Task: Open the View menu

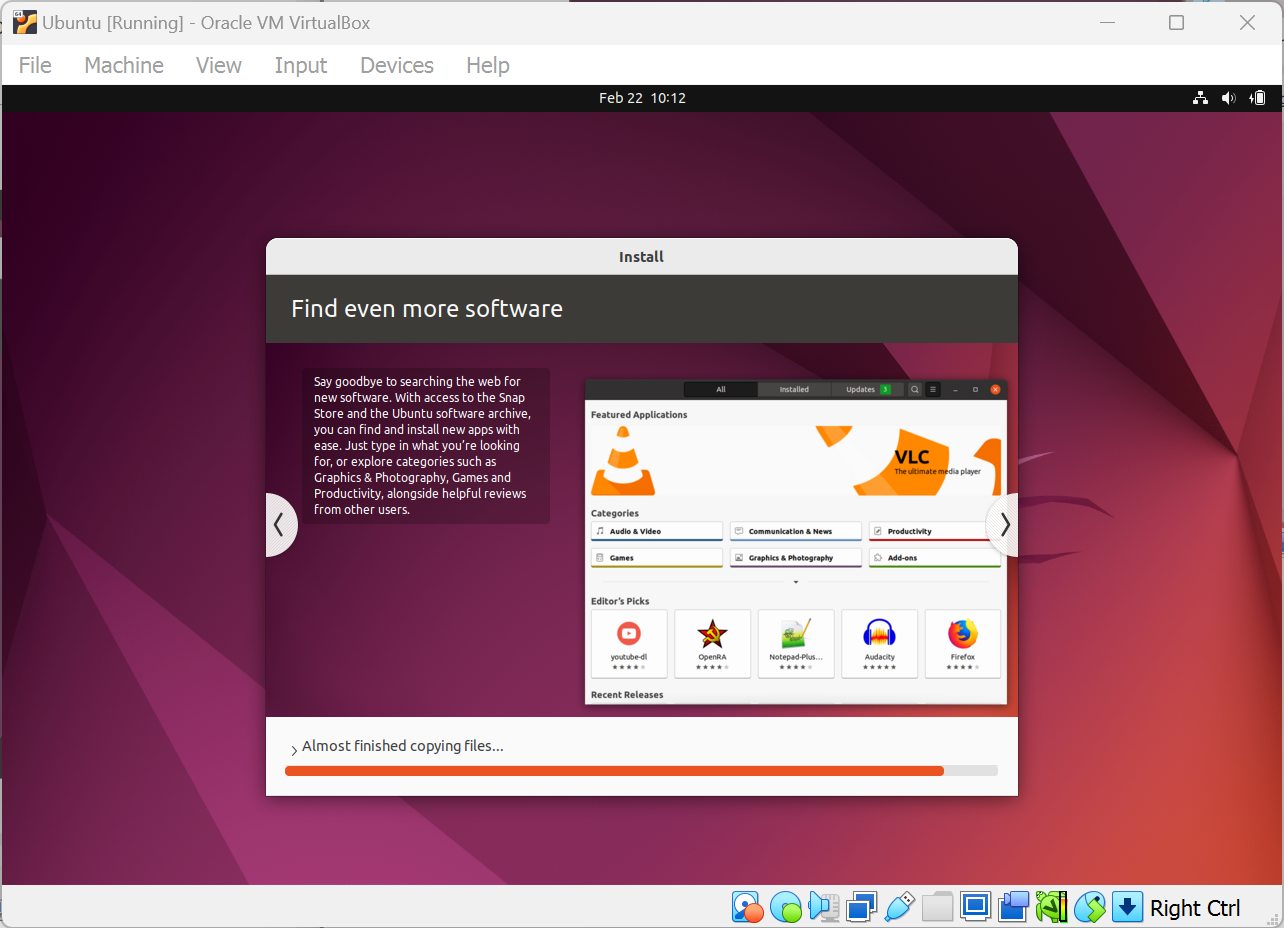Action: [x=219, y=65]
